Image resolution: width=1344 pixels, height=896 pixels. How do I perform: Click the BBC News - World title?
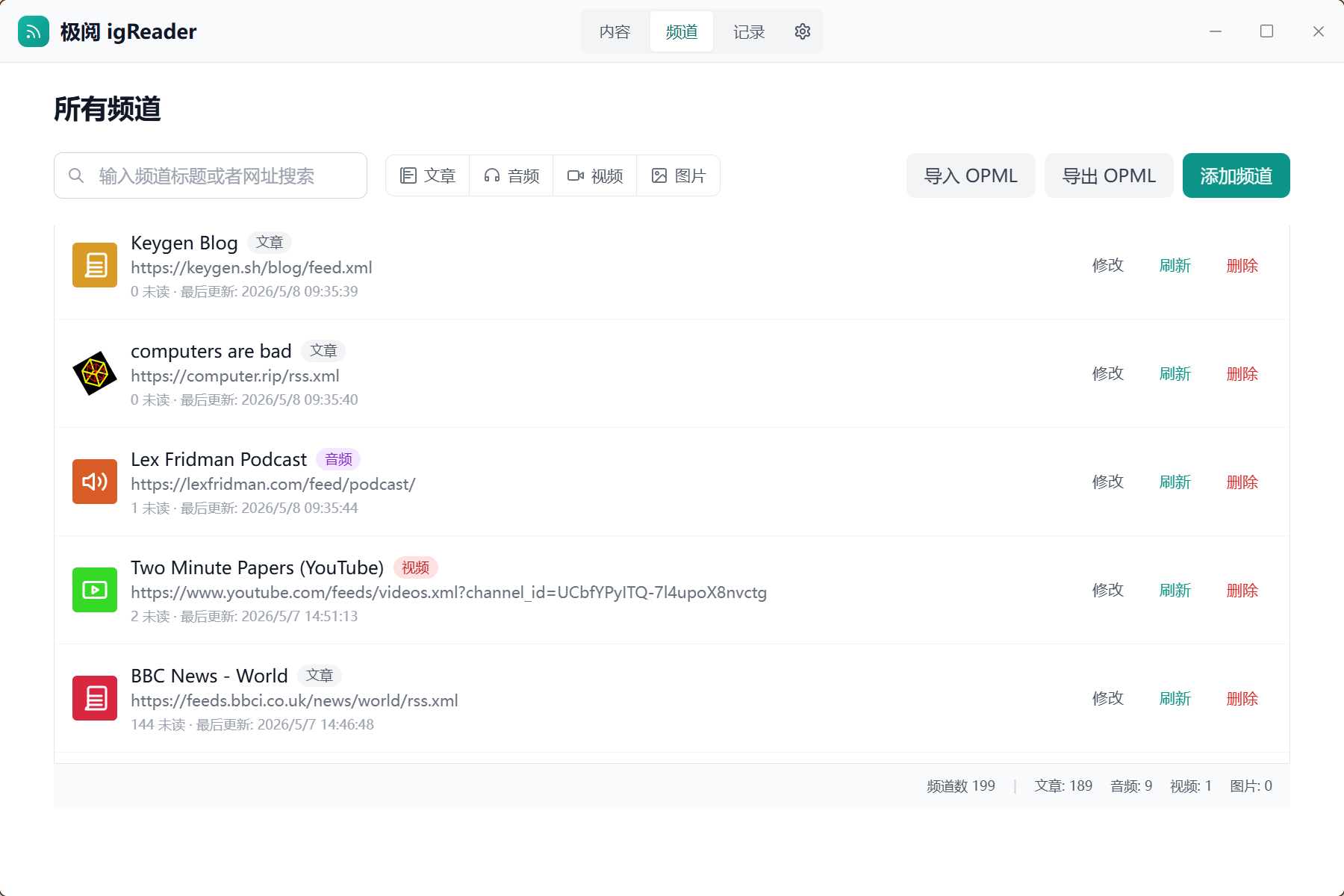pyautogui.click(x=209, y=676)
